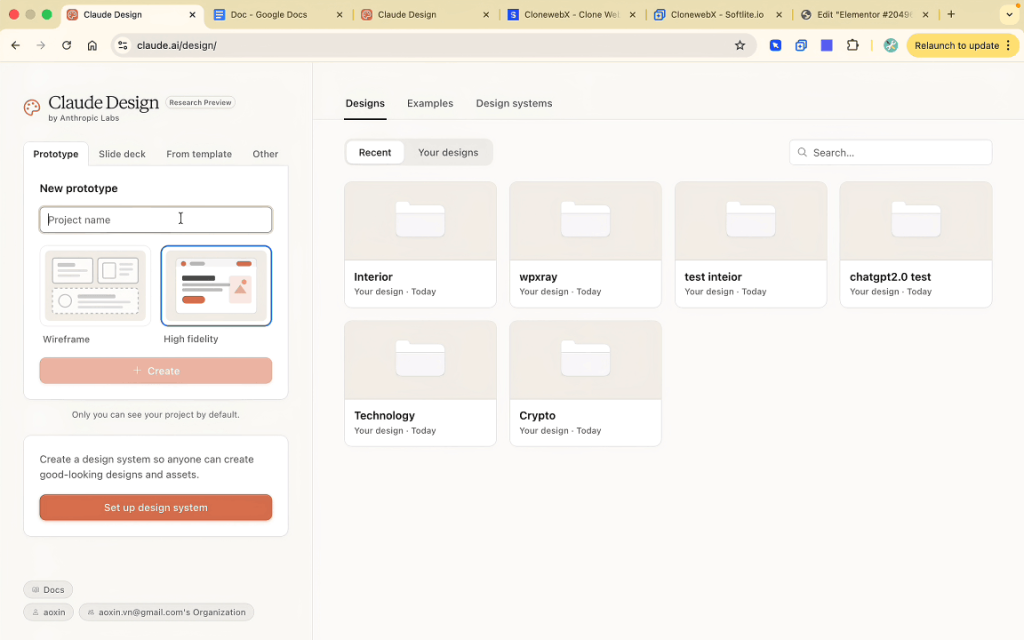Click the Interior folder icon
This screenshot has height=640, width=1024.
pyautogui.click(x=420, y=219)
